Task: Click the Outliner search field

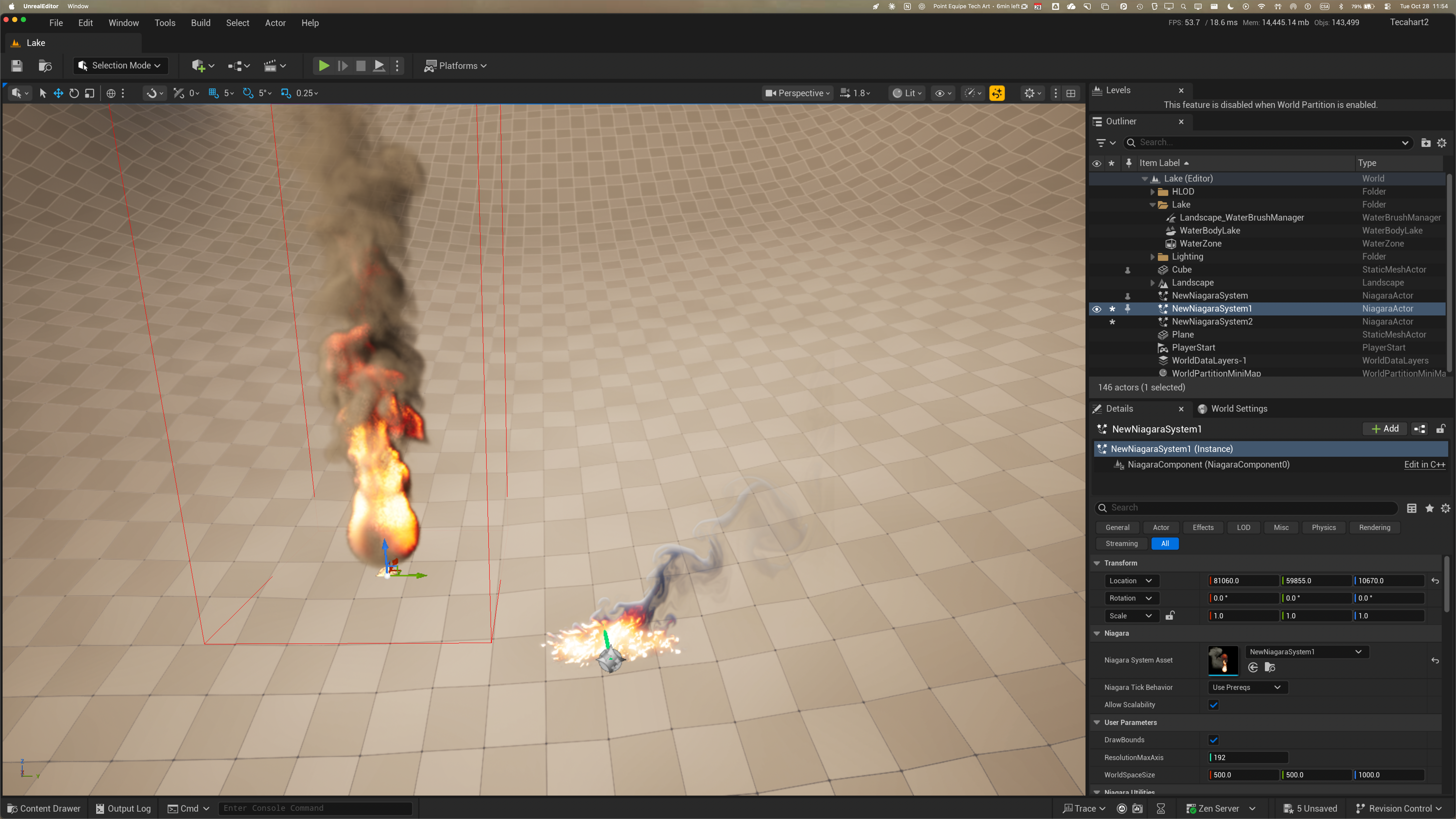Action: 1268,142
